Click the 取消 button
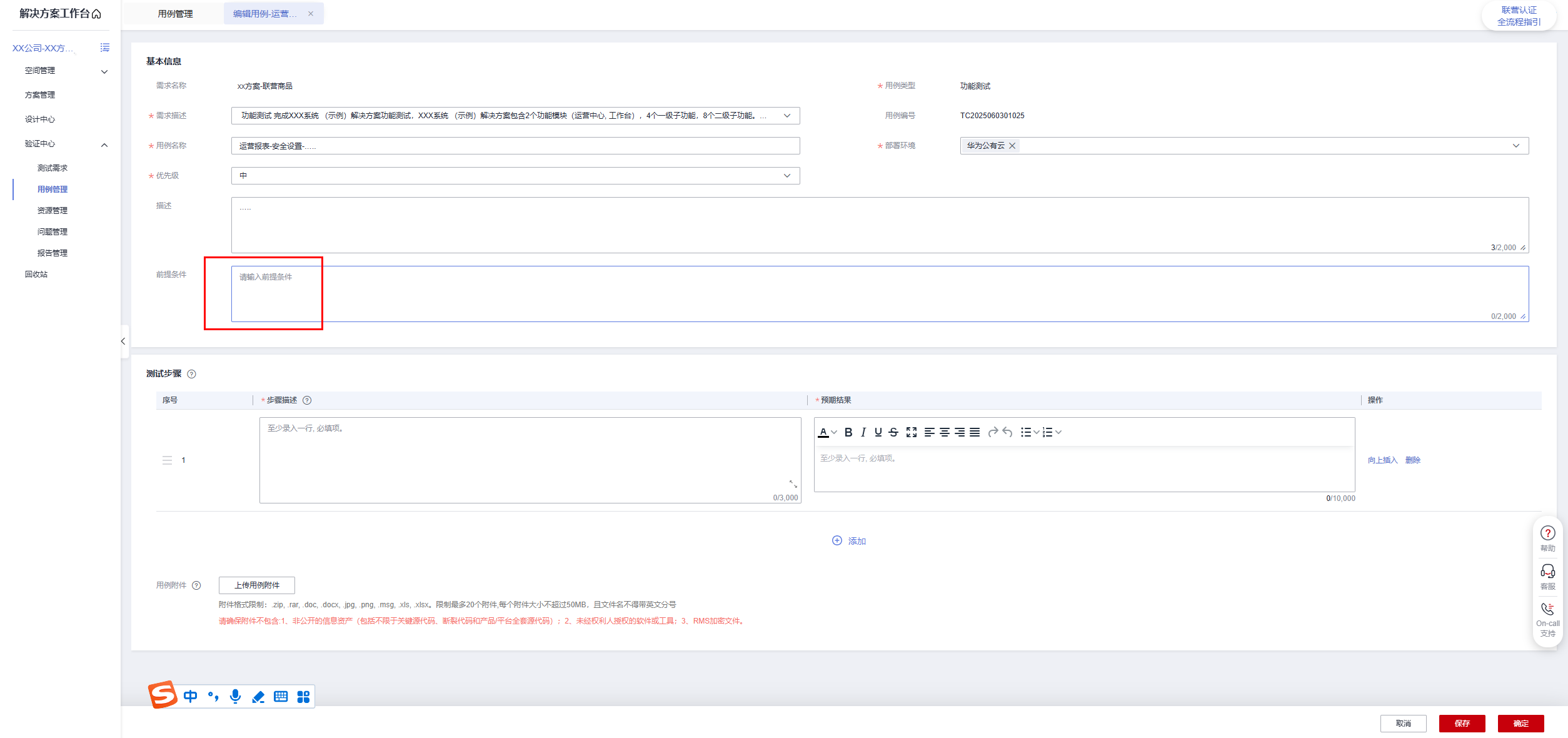The height and width of the screenshot is (738, 1568). [x=1404, y=724]
